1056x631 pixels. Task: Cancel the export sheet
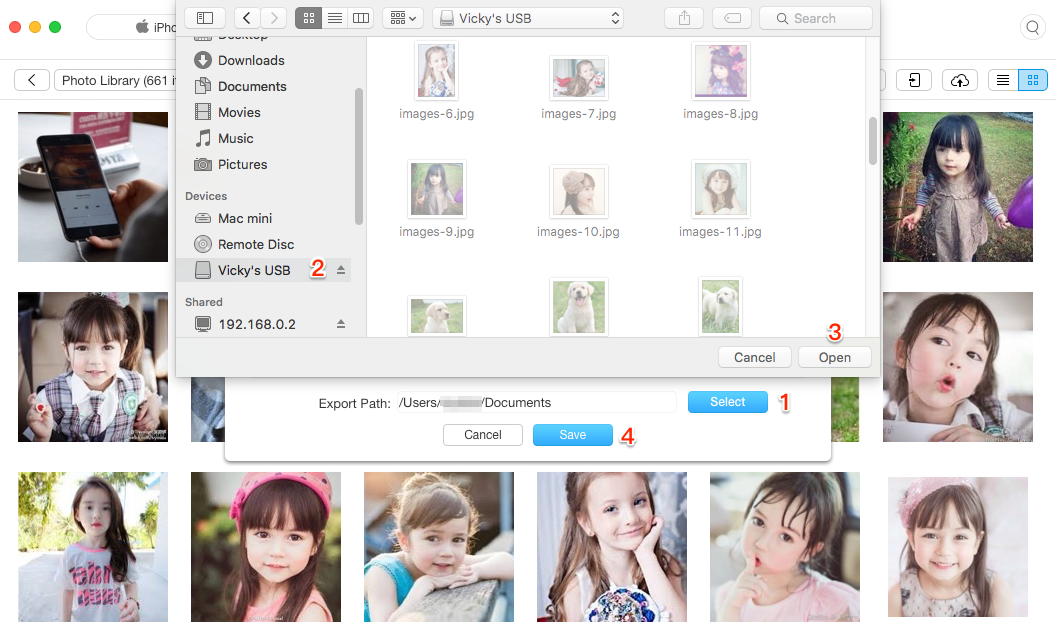click(x=483, y=435)
